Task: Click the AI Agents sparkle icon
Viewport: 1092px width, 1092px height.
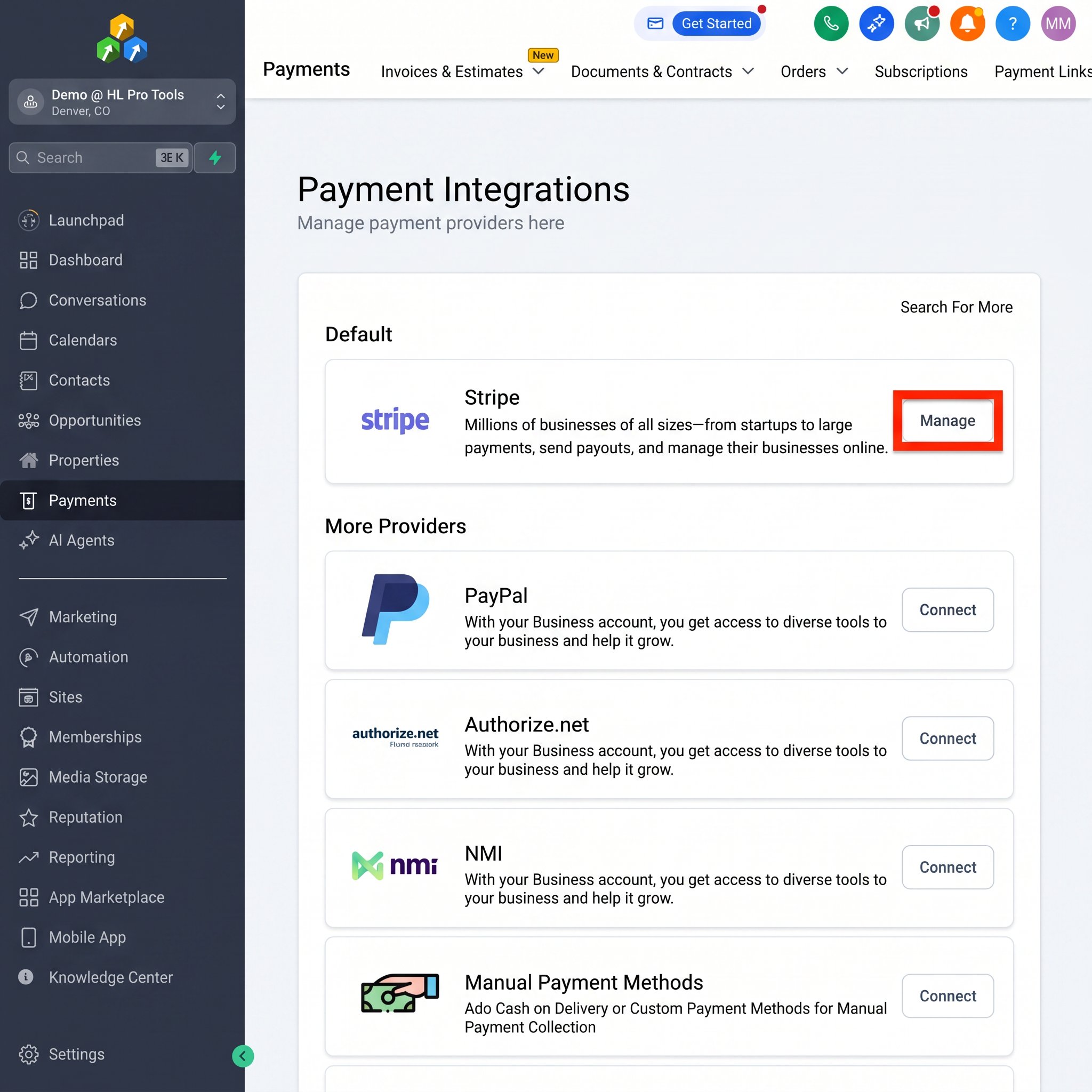Action: pyautogui.click(x=28, y=540)
